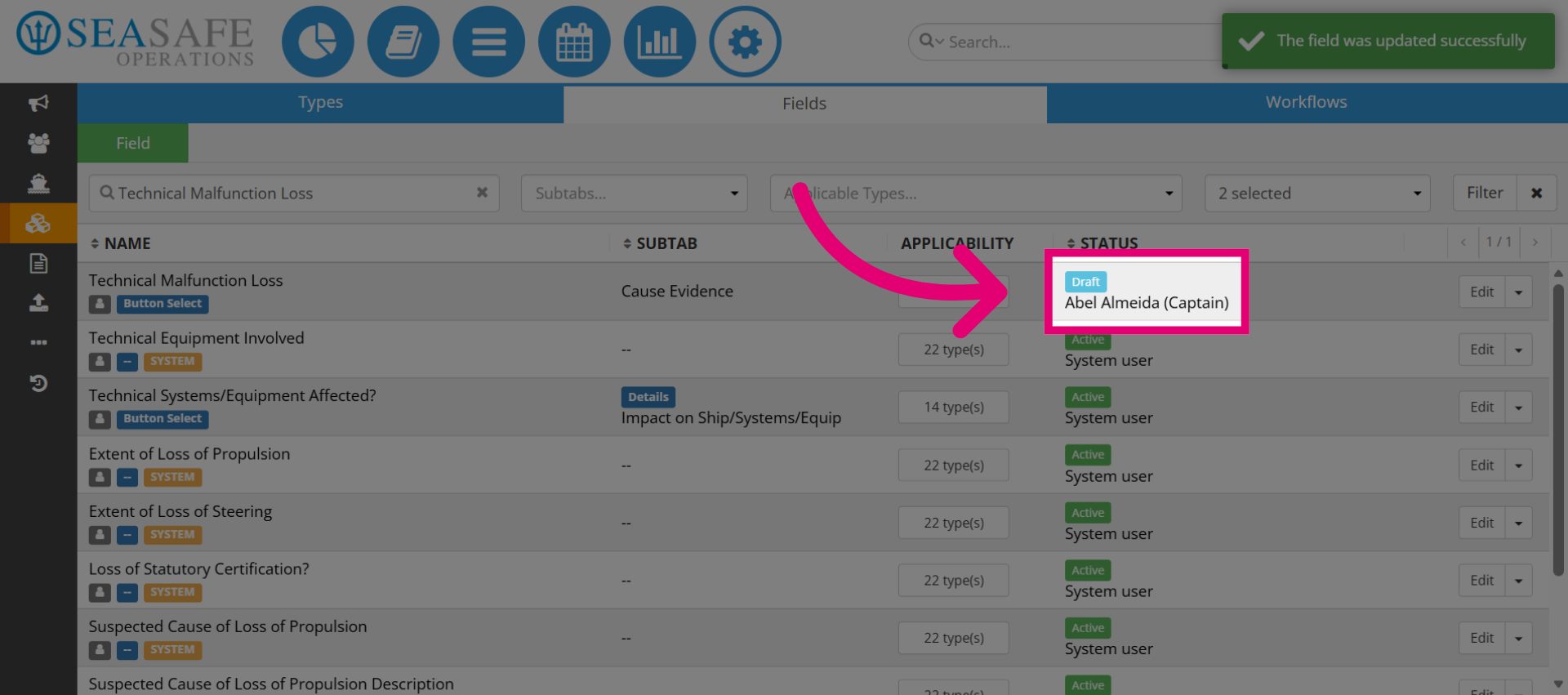Sort the table by STATUS column
Screen dimensions: 1568x695
[1102, 243]
